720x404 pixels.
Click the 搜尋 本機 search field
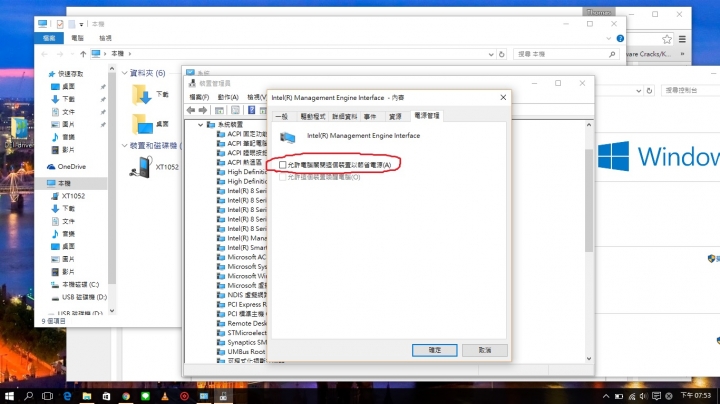[x=566, y=54]
